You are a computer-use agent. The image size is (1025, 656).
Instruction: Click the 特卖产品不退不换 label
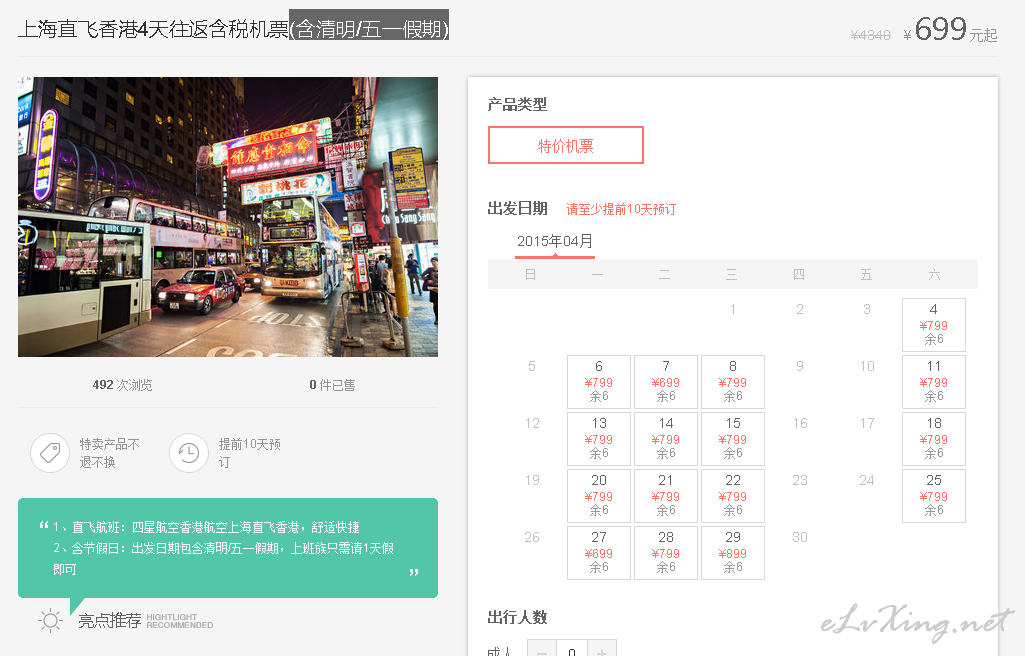pyautogui.click(x=109, y=453)
